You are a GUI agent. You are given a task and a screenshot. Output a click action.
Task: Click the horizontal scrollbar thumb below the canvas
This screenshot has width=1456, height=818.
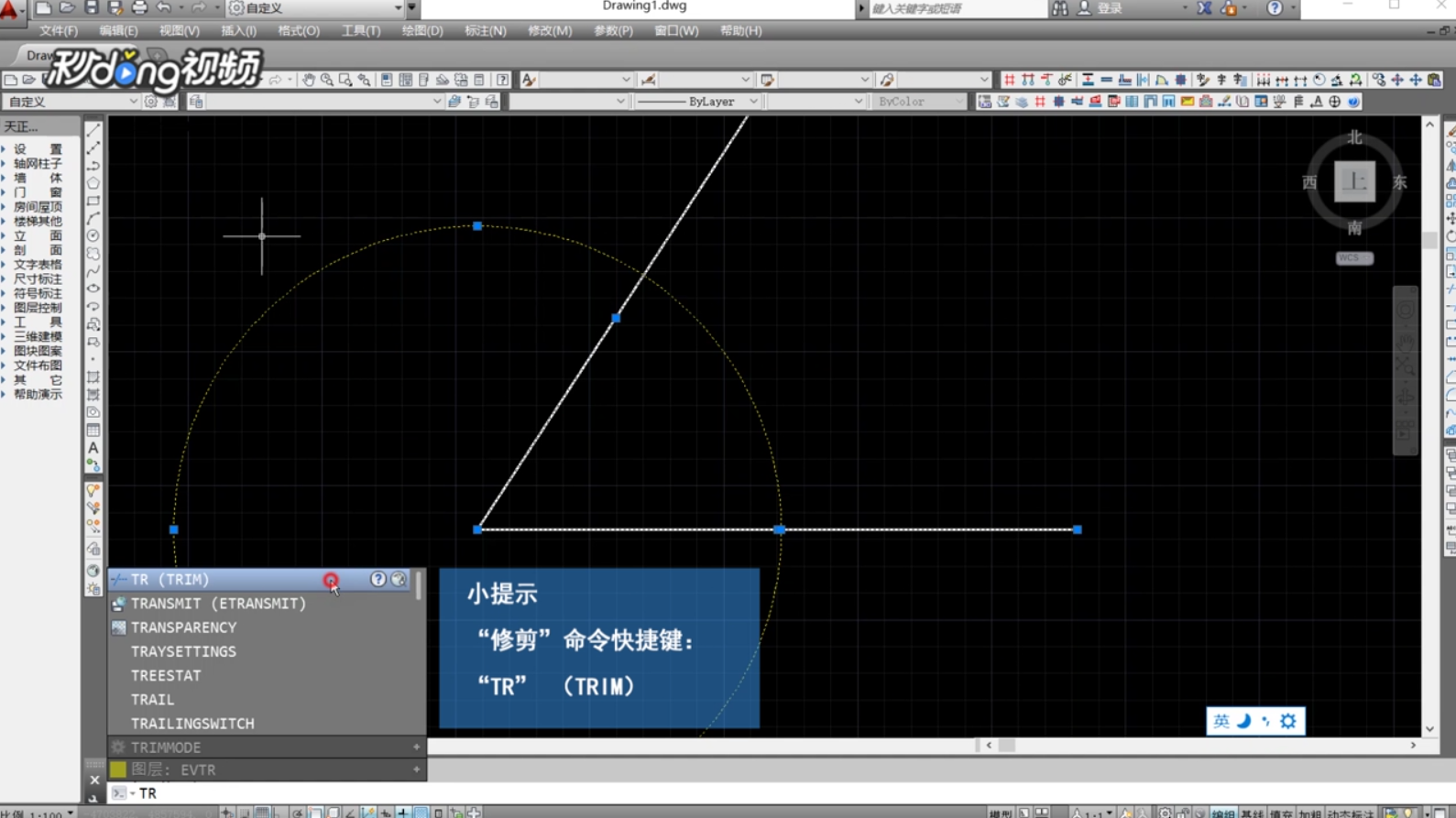click(x=1007, y=746)
